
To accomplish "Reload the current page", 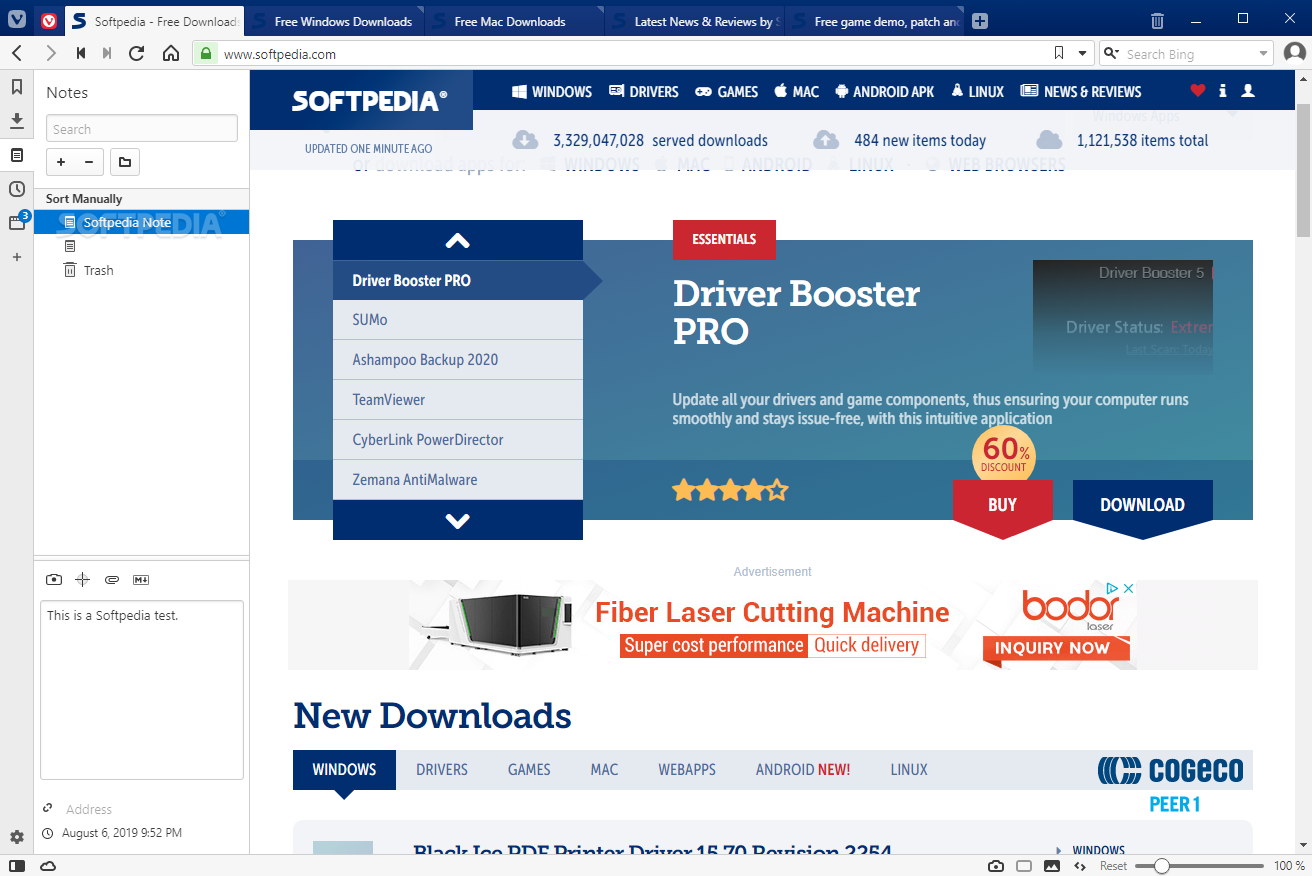I will (x=137, y=53).
